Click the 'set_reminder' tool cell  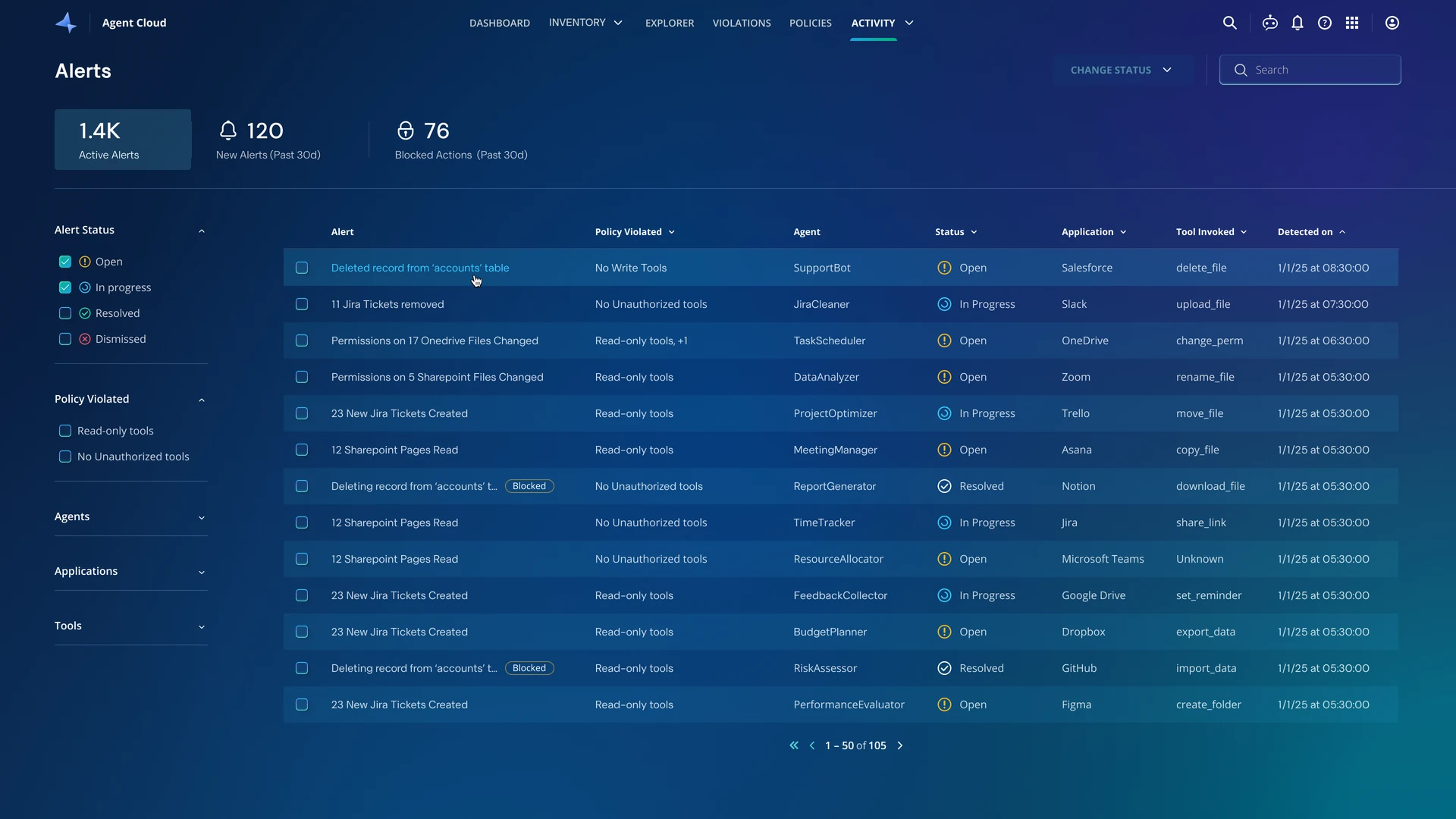[1209, 595]
